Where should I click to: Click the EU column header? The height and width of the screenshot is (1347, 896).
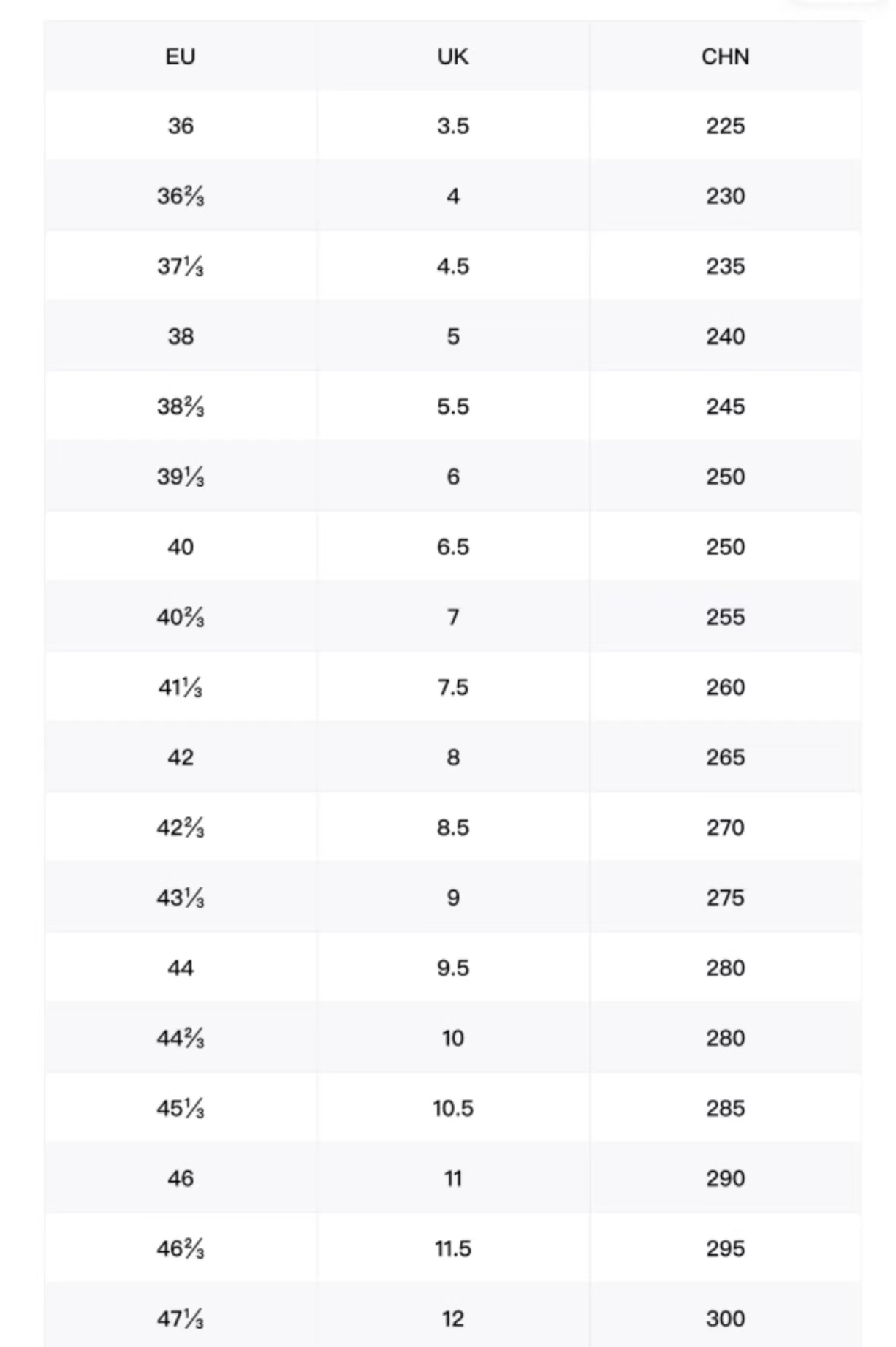point(181,56)
